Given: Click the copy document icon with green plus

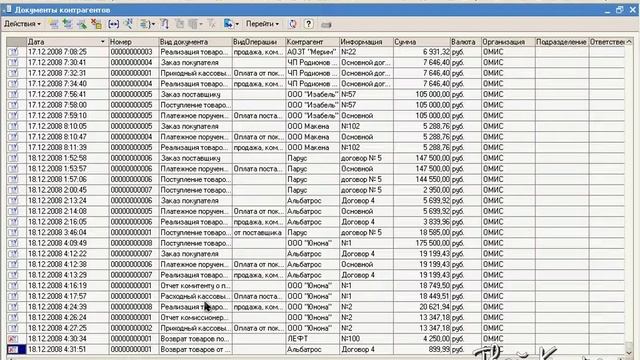Looking at the screenshot, I should tap(68, 24).
